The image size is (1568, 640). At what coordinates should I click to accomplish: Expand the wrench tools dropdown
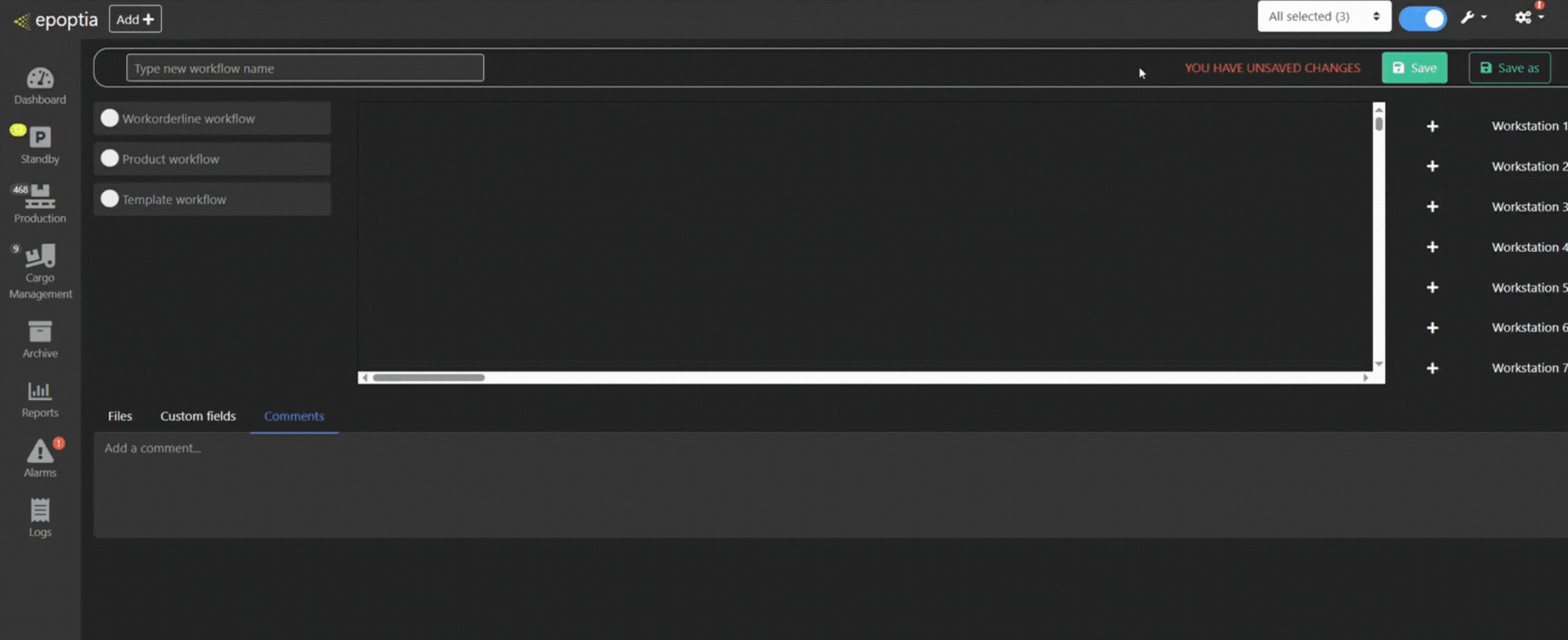[x=1474, y=17]
